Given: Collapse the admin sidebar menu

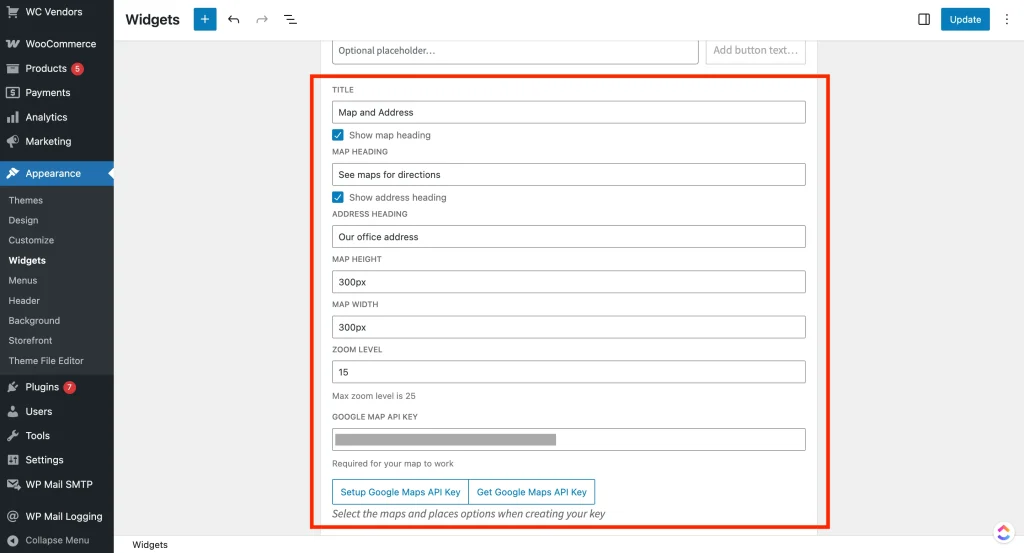Looking at the screenshot, I should (56, 540).
